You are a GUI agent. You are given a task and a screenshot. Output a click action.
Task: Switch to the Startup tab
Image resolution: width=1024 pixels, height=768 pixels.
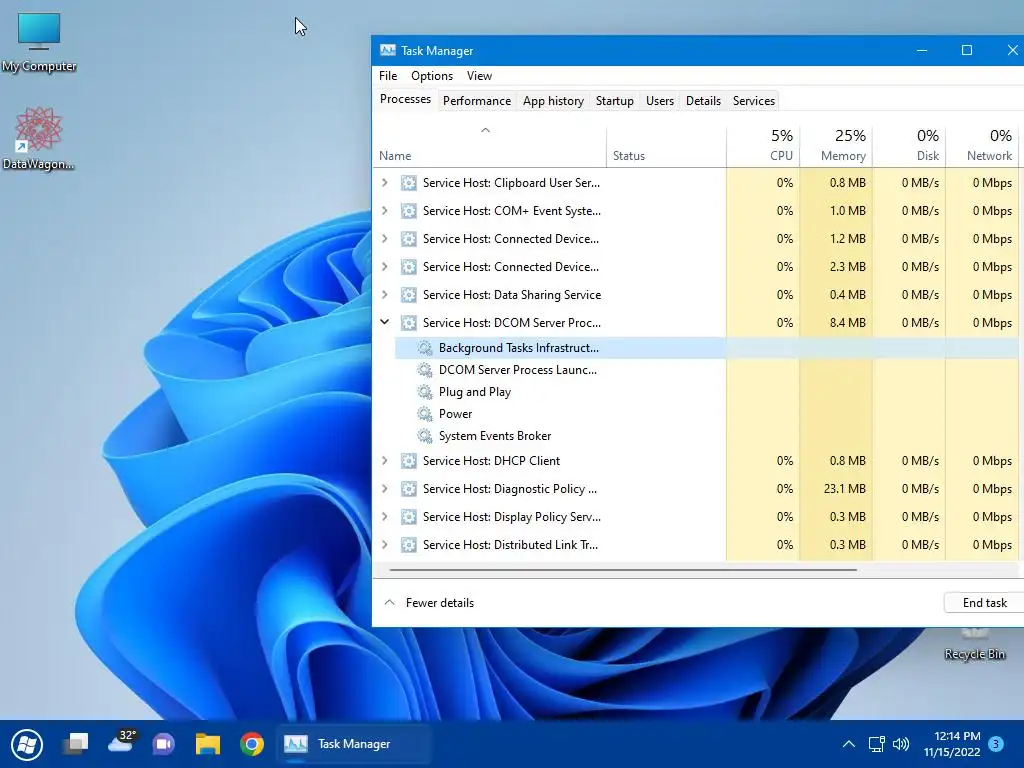tap(615, 101)
